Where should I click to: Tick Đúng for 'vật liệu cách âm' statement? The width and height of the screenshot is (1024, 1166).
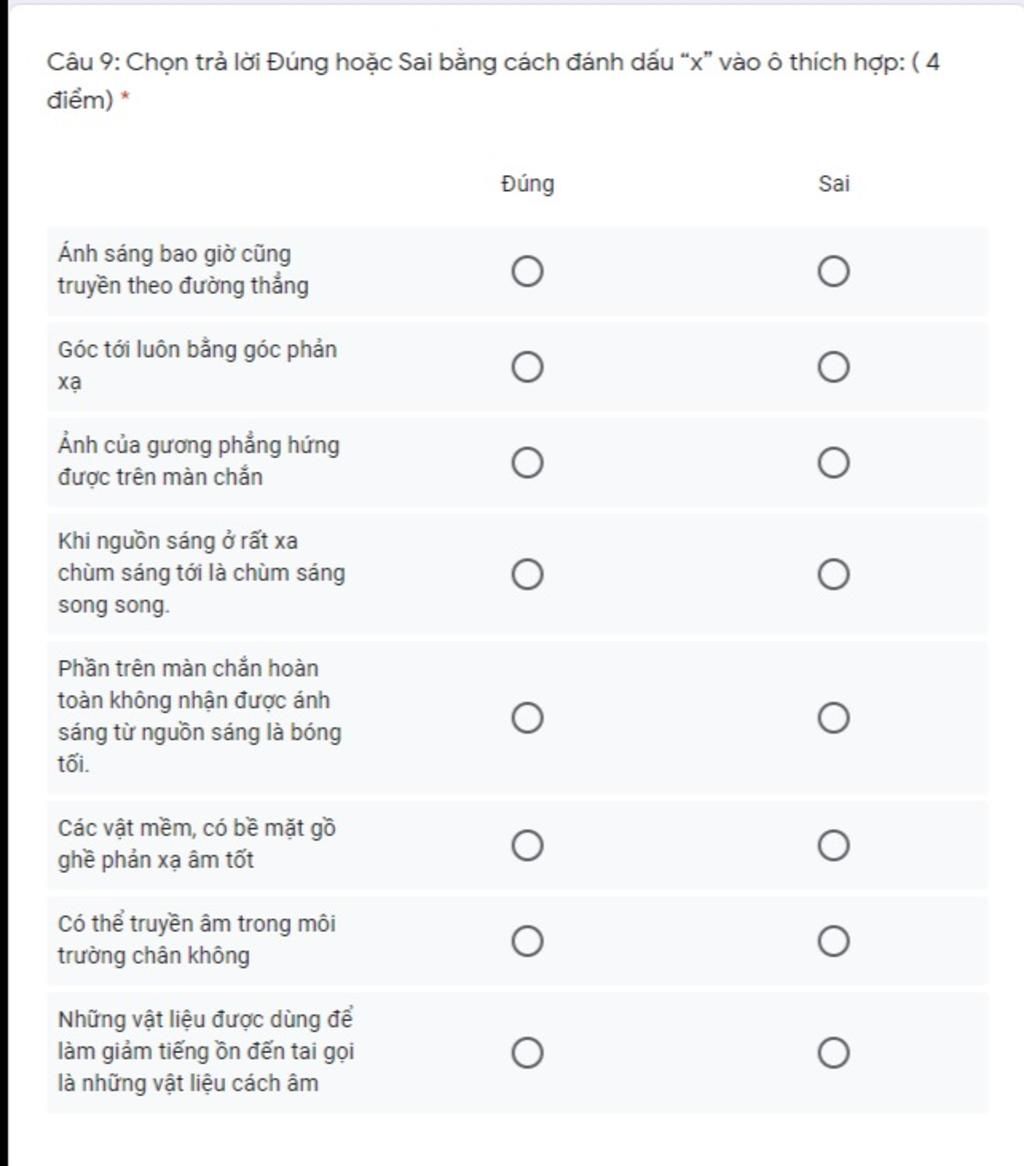pyautogui.click(x=527, y=1052)
